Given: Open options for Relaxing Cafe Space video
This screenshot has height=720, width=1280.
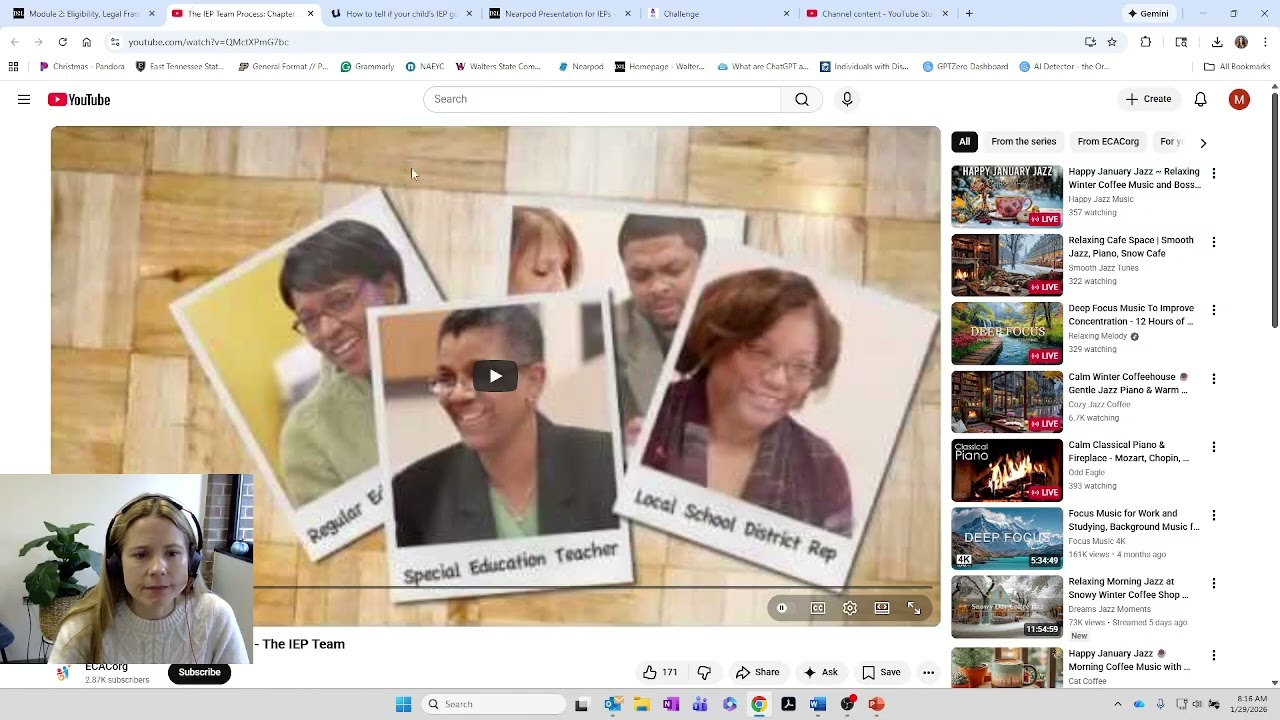Looking at the screenshot, I should point(1214,242).
